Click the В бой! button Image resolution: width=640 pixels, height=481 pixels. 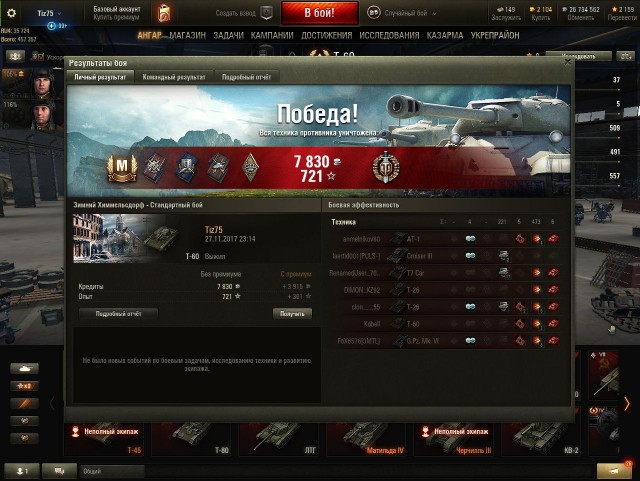320,13
